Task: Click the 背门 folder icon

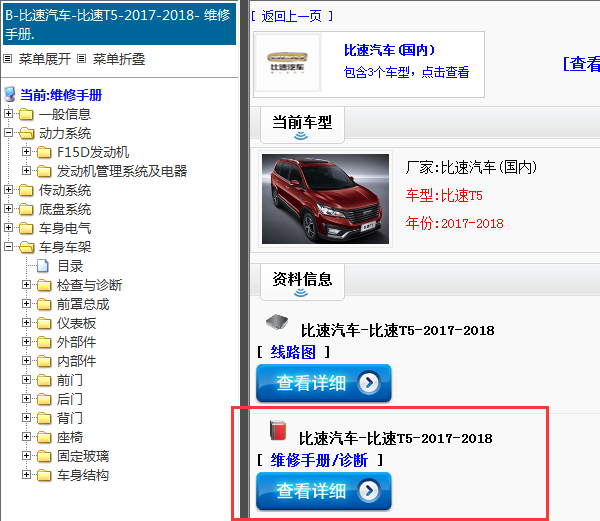Action: tap(44, 418)
